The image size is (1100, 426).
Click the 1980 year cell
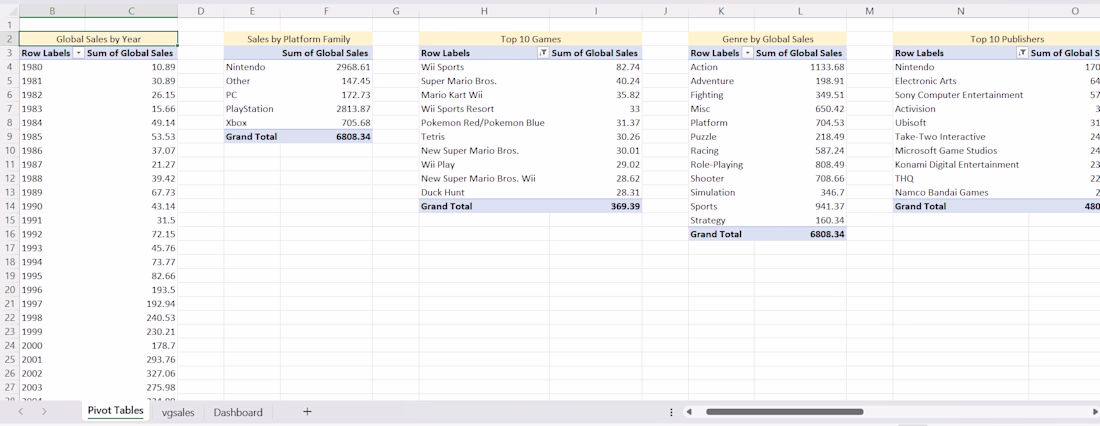click(52, 67)
